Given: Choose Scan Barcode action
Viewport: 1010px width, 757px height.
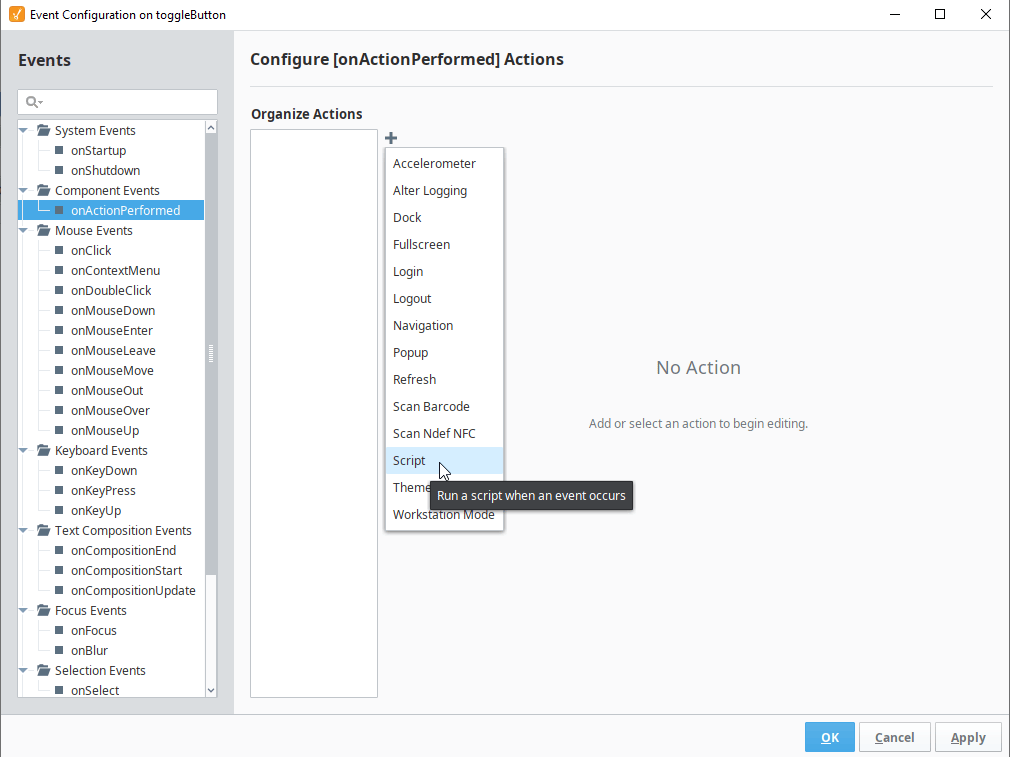Looking at the screenshot, I should (444, 407).
